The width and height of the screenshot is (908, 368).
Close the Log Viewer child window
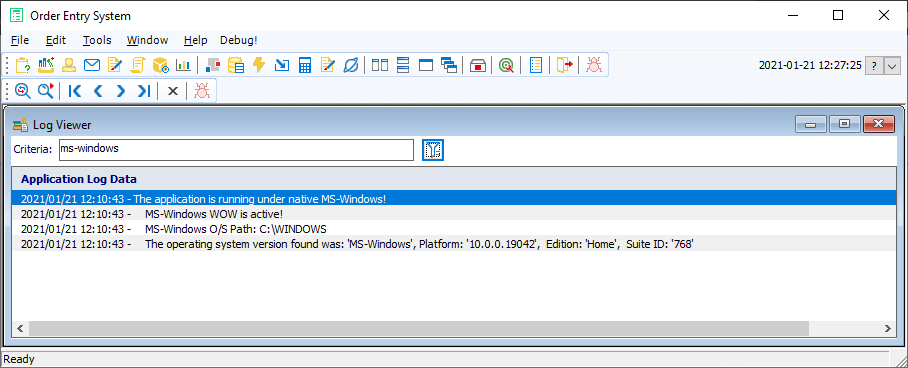[878, 124]
